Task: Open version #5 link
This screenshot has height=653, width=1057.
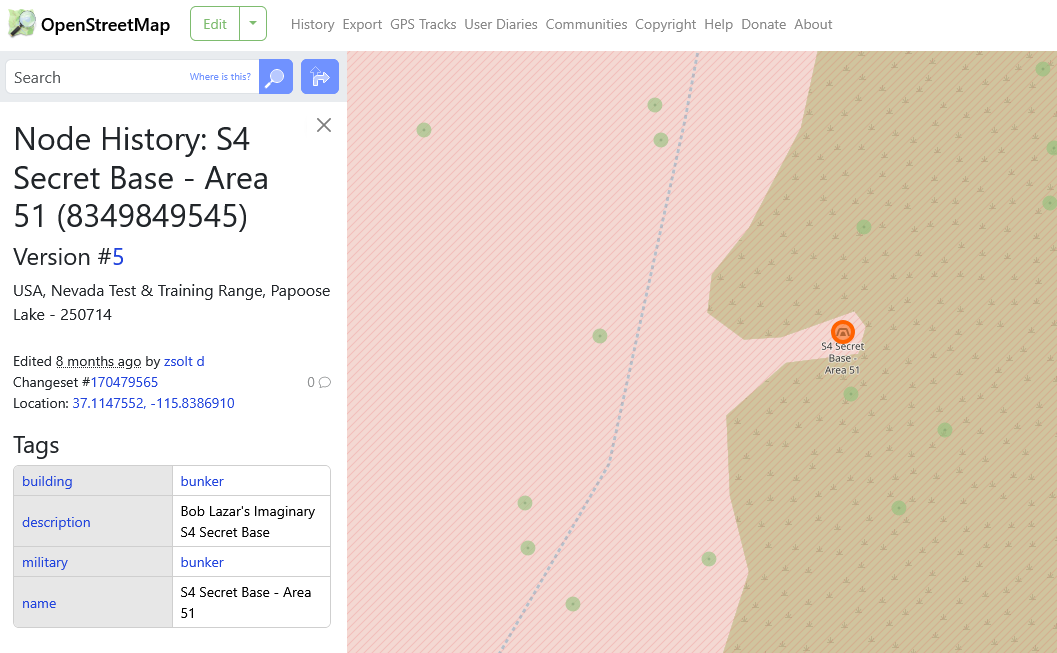Action: (118, 257)
